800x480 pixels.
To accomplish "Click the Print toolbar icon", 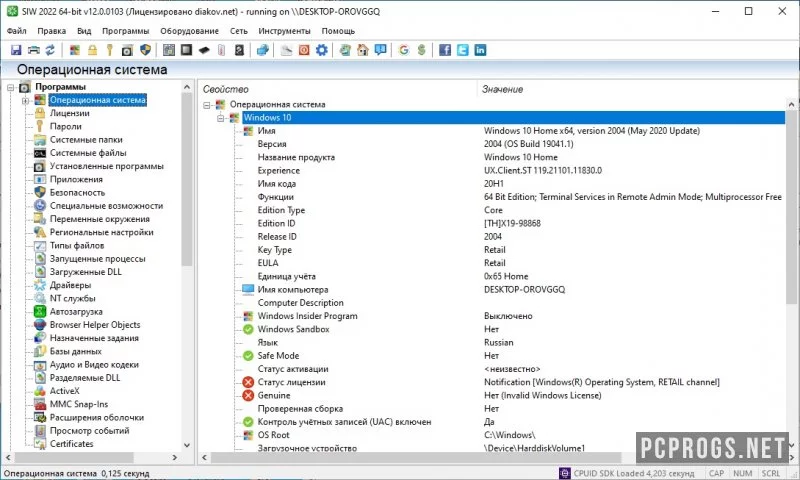I will pyautogui.click(x=33, y=50).
